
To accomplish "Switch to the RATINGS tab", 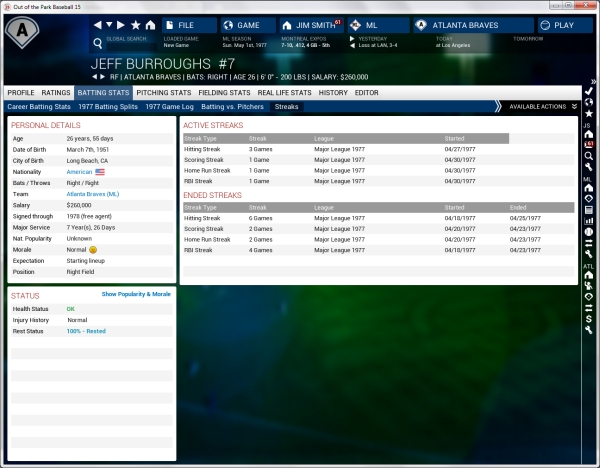I will tap(56, 93).
